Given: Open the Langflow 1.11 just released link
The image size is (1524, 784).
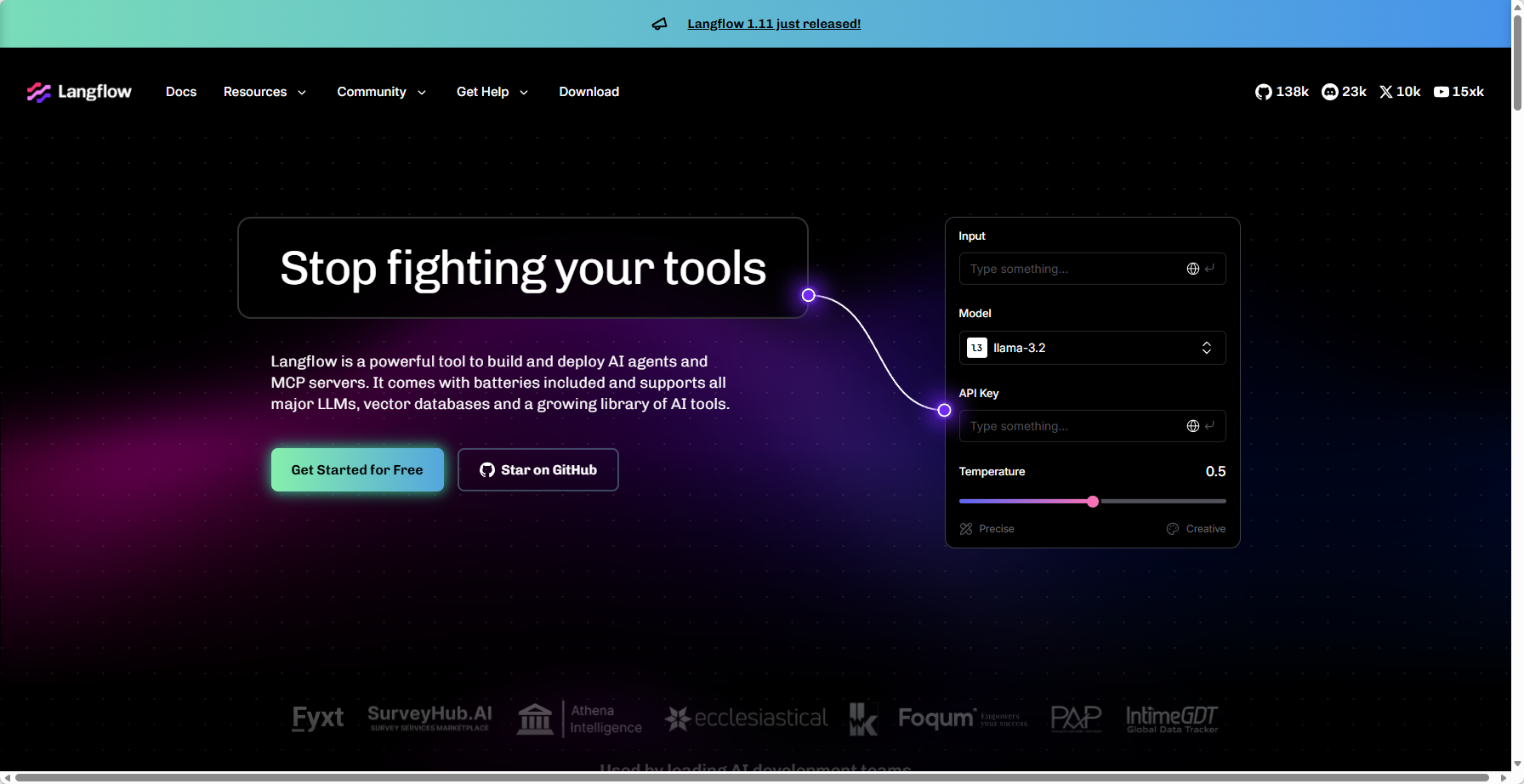Looking at the screenshot, I should (774, 24).
